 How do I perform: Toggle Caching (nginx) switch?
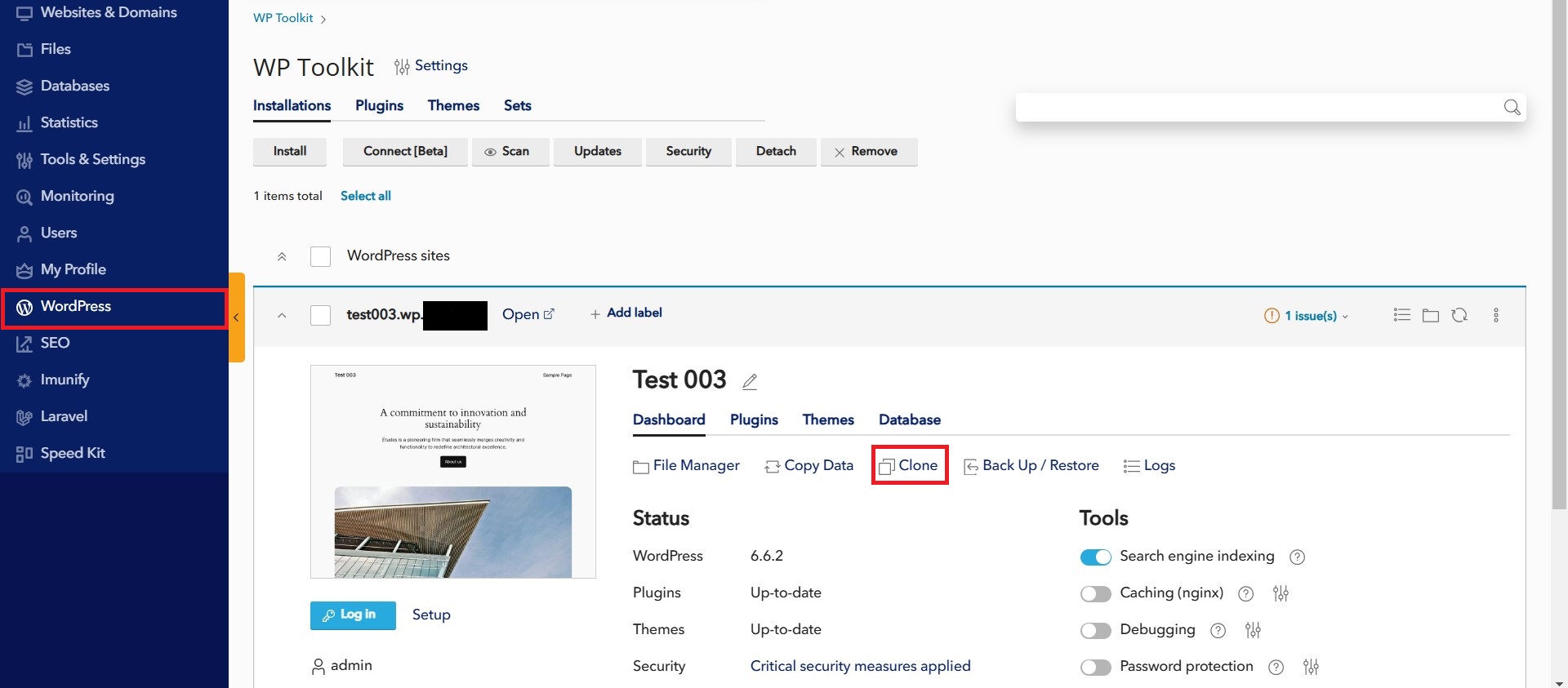[1096, 594]
